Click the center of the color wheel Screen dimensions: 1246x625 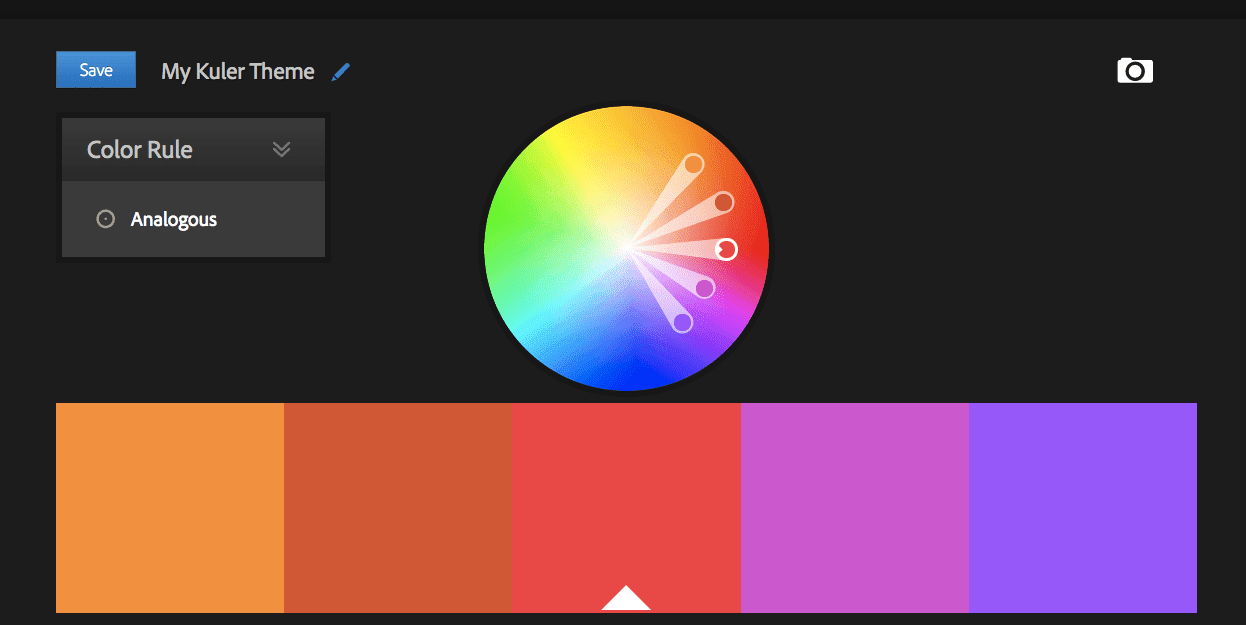[626, 249]
